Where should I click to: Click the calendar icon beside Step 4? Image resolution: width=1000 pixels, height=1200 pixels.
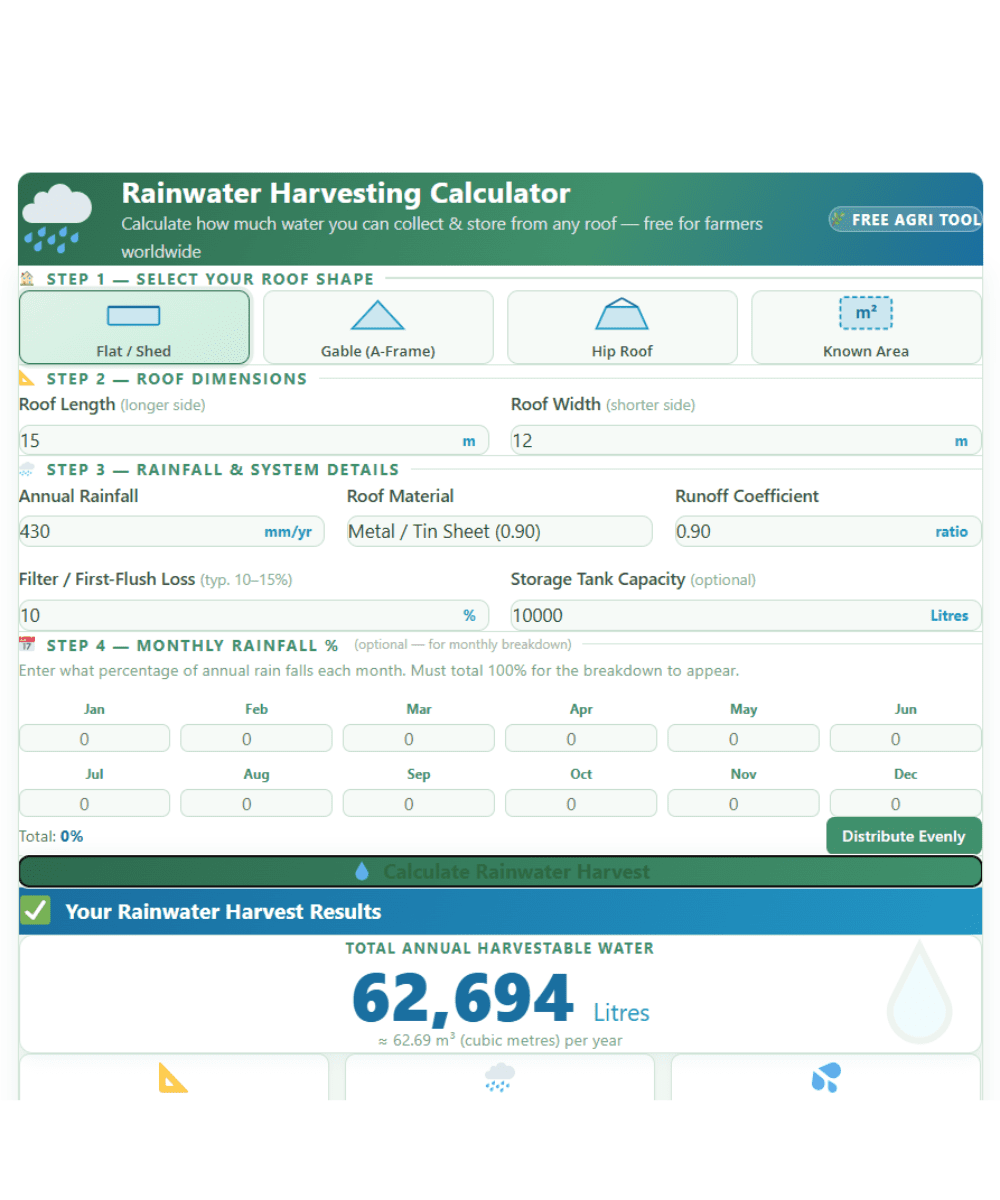(27, 645)
